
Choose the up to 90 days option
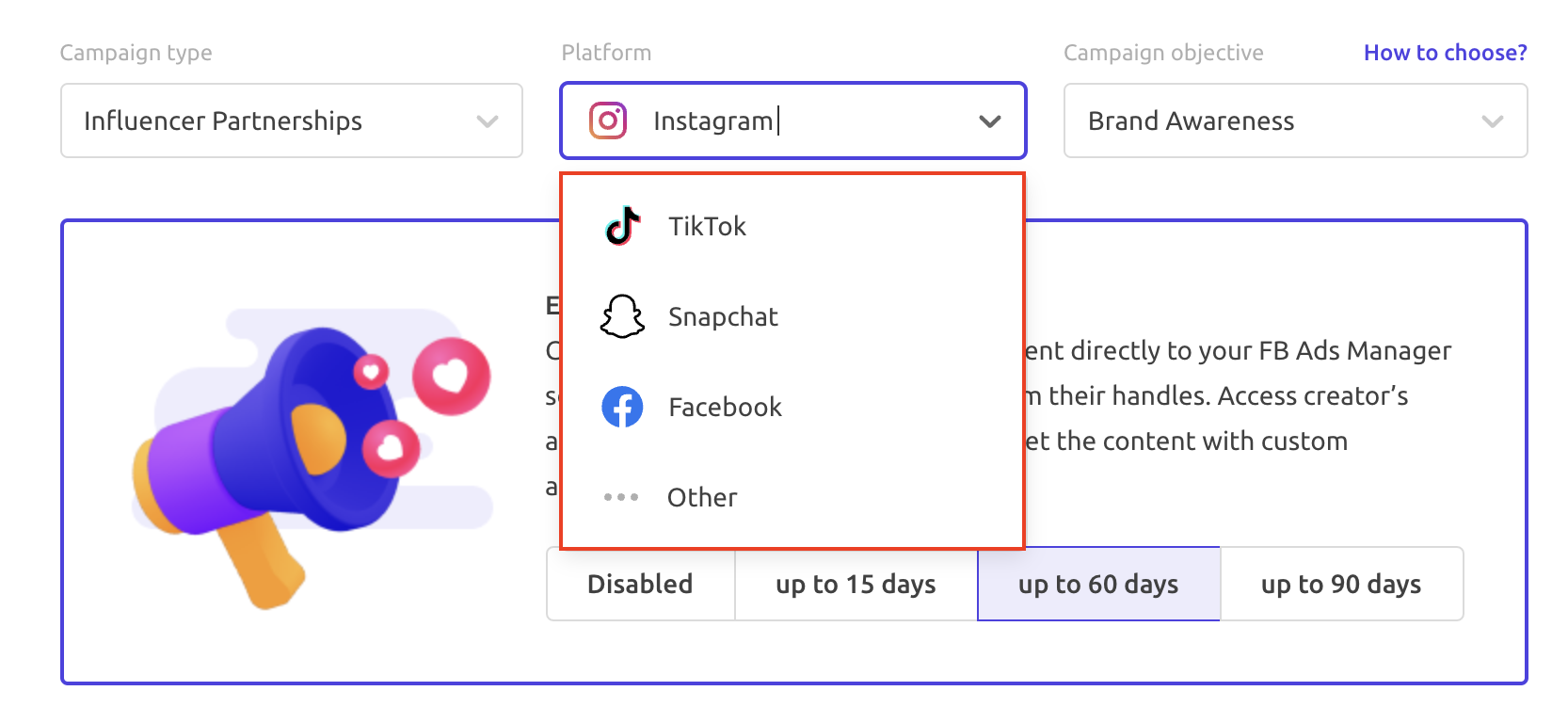coord(1341,584)
